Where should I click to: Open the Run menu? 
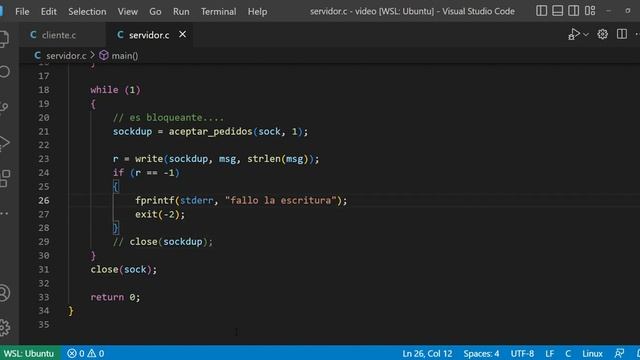(x=181, y=11)
